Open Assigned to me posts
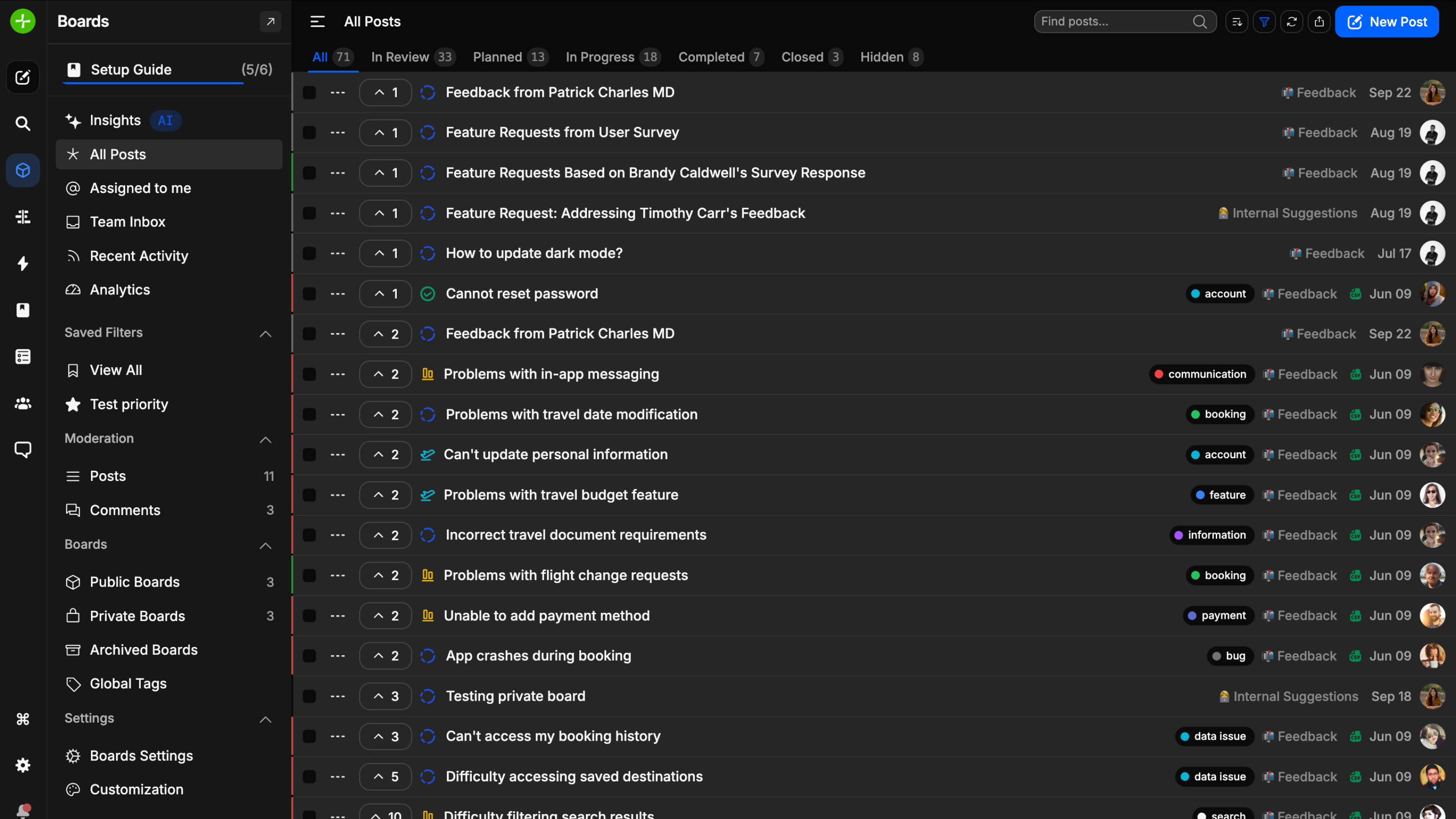 (140, 187)
